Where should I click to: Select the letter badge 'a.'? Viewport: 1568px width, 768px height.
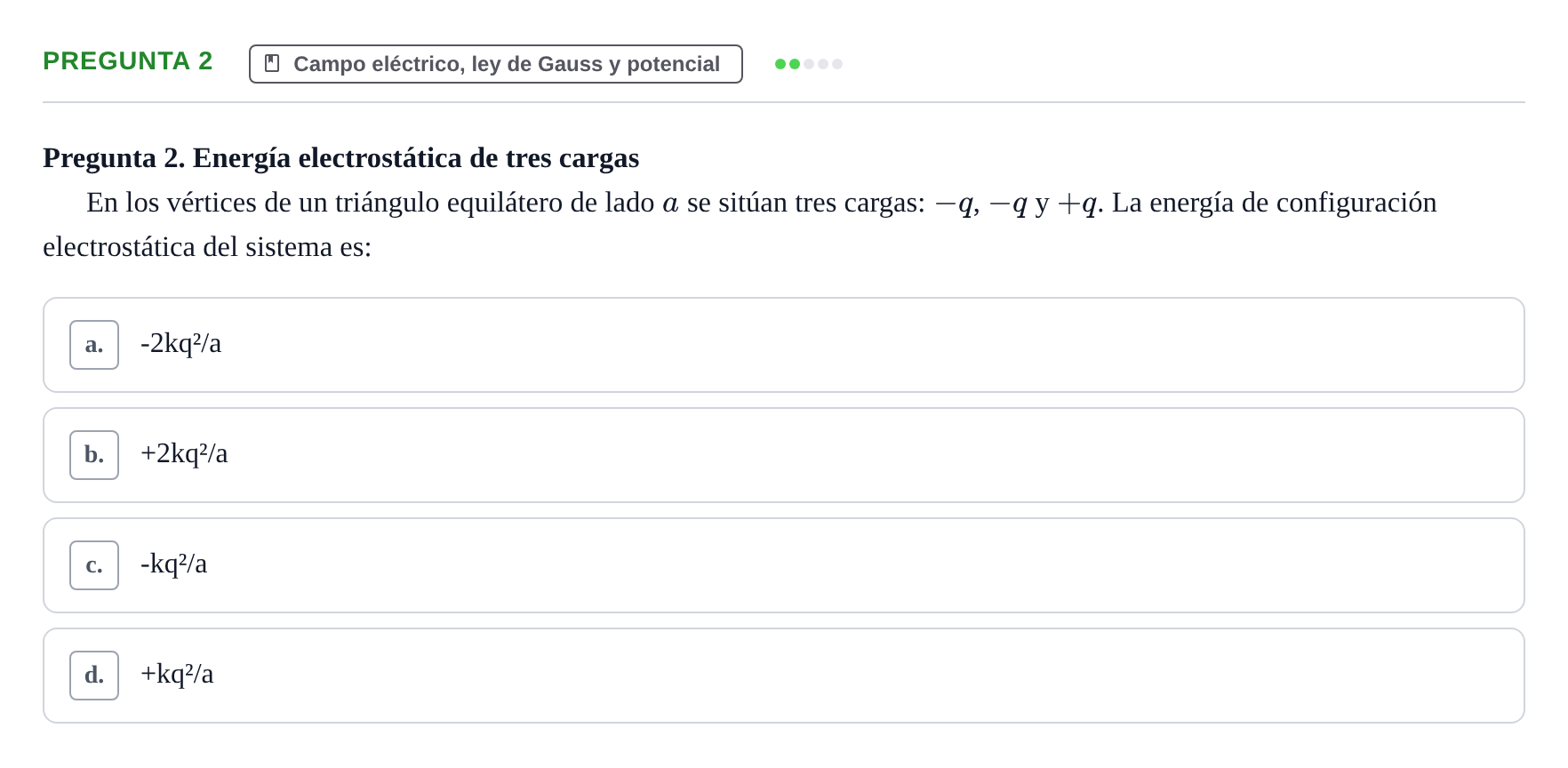tap(94, 345)
